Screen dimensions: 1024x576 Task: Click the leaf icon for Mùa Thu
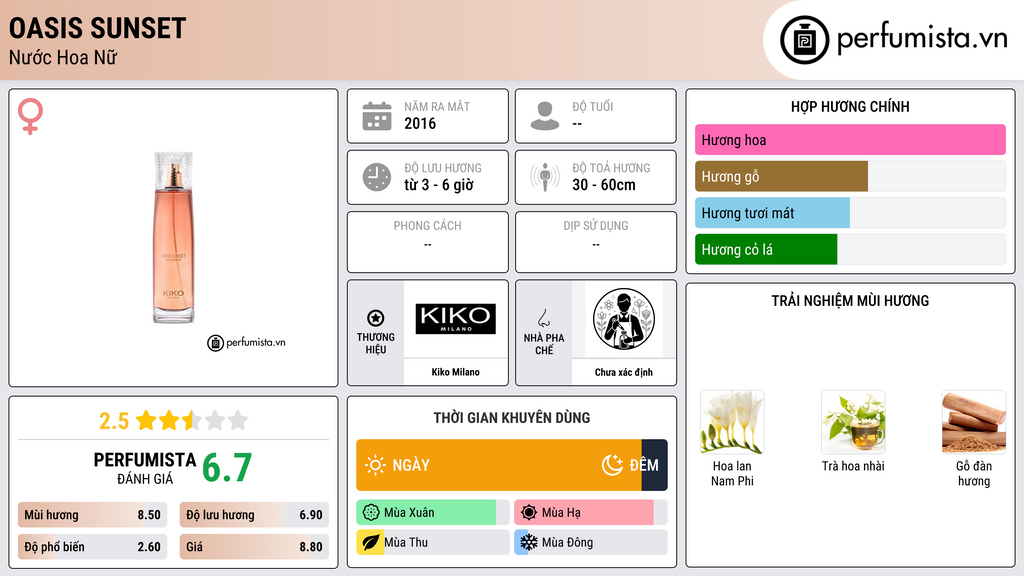click(x=371, y=543)
